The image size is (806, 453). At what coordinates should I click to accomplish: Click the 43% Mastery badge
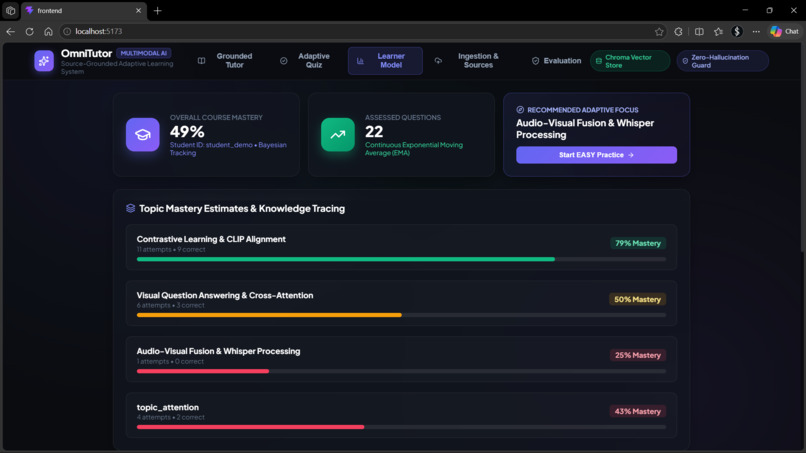tap(638, 411)
